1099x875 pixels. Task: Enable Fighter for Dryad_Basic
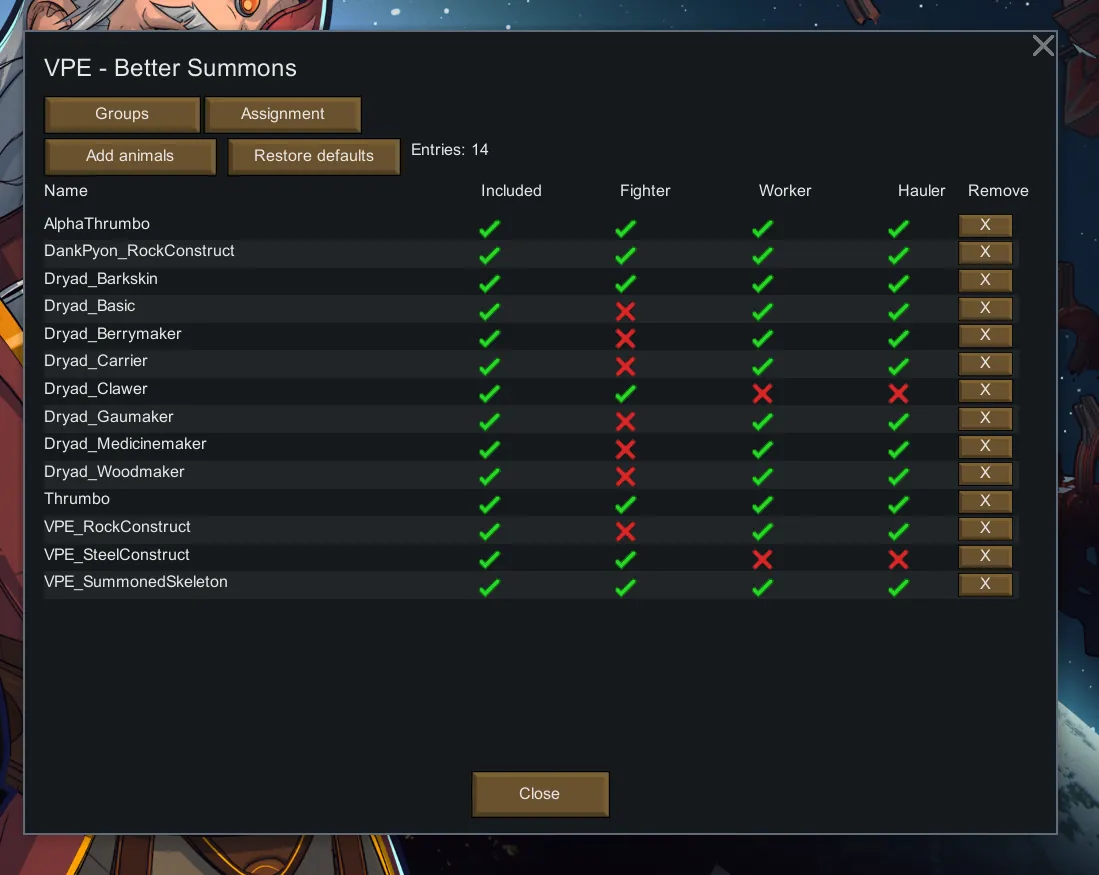(626, 311)
